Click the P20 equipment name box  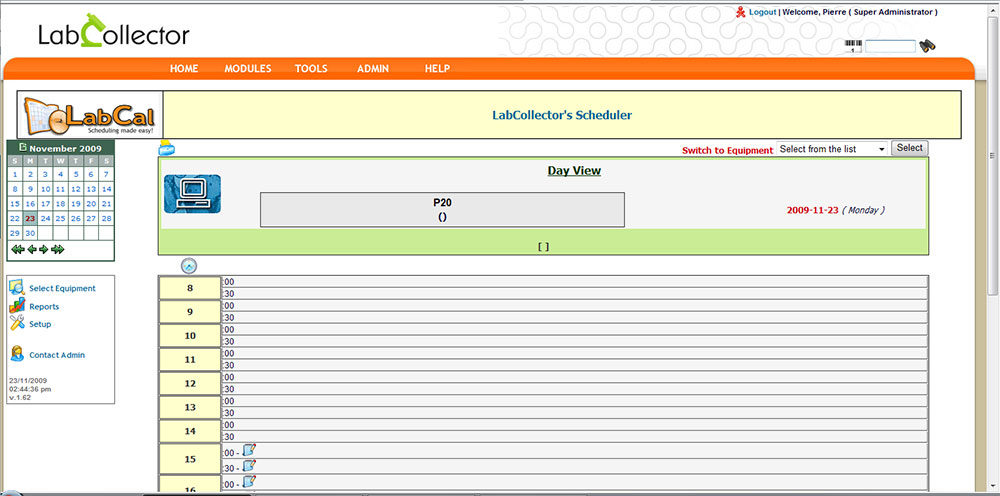click(442, 210)
